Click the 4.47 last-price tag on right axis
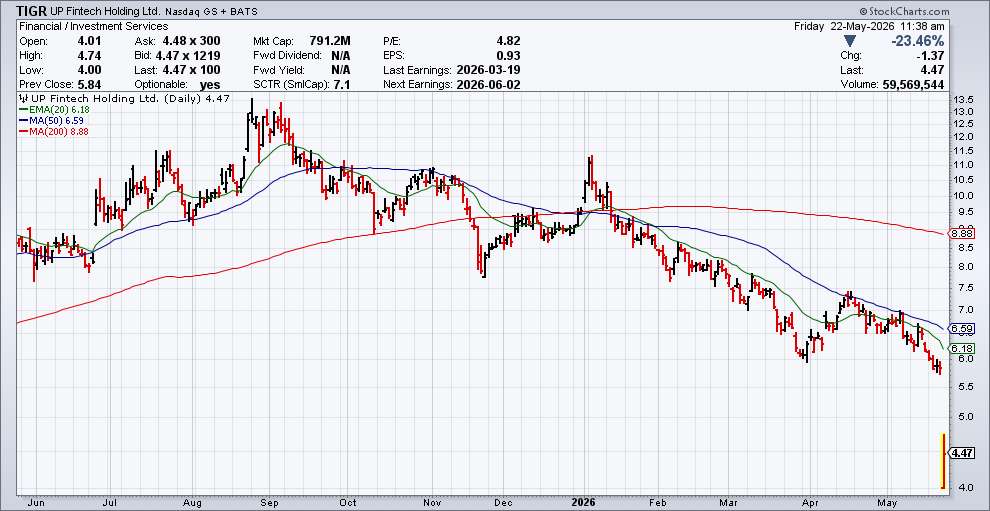Image resolution: width=990 pixels, height=511 pixels. (x=962, y=453)
